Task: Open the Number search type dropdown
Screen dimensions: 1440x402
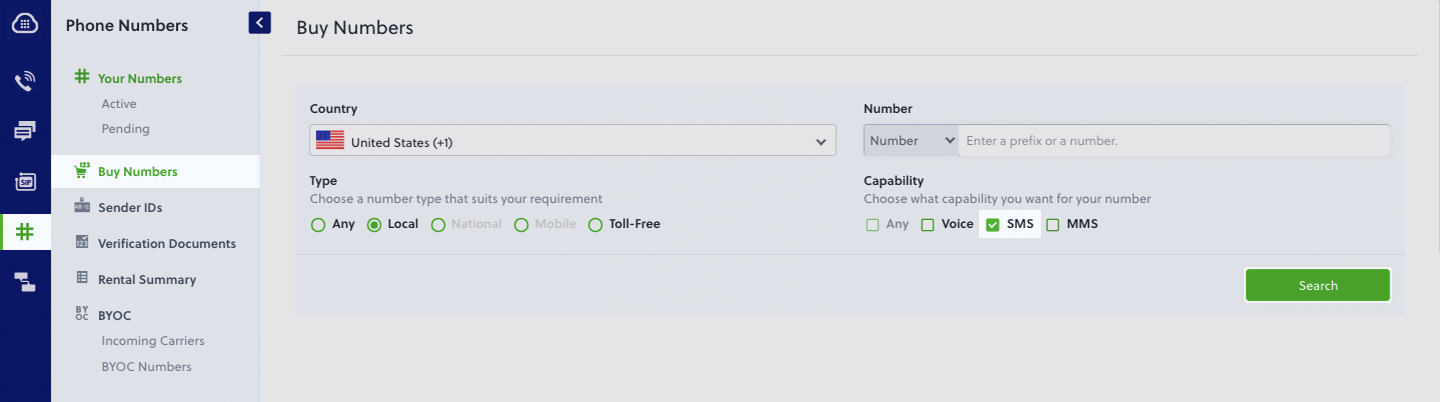Action: click(x=911, y=141)
